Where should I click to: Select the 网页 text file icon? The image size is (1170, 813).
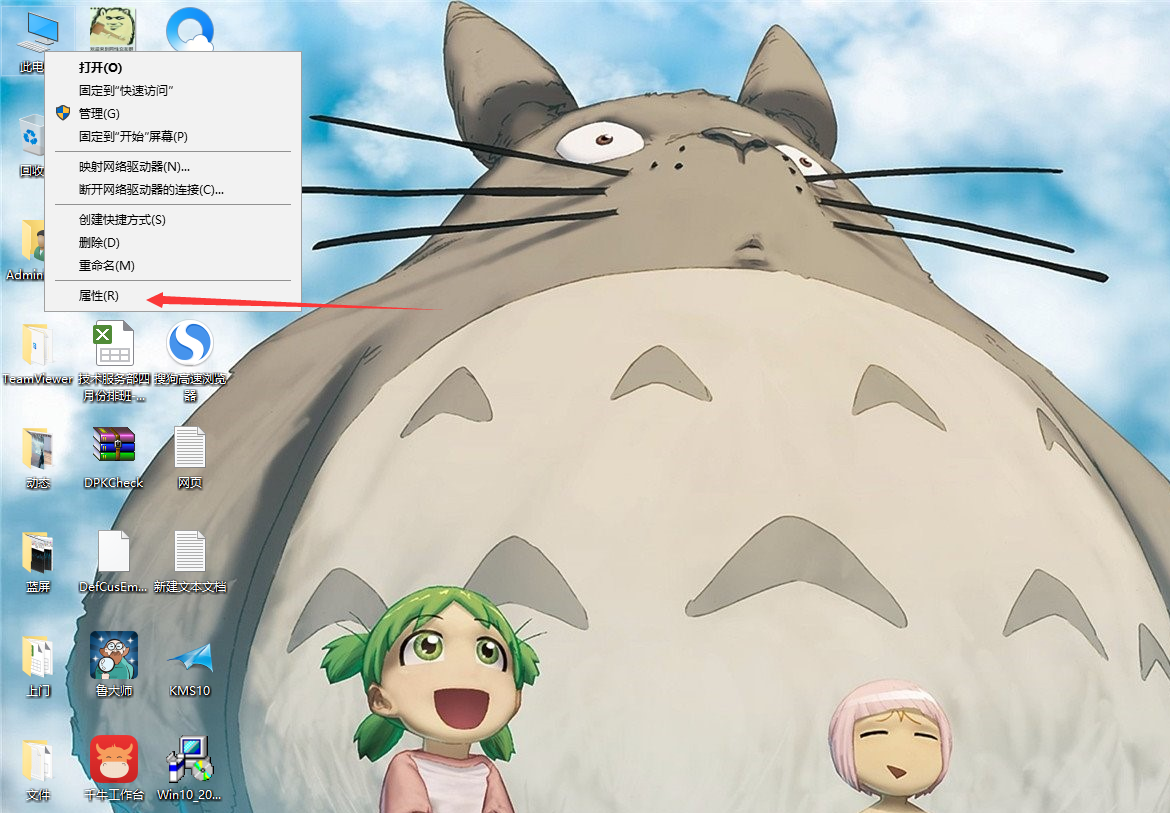point(190,448)
